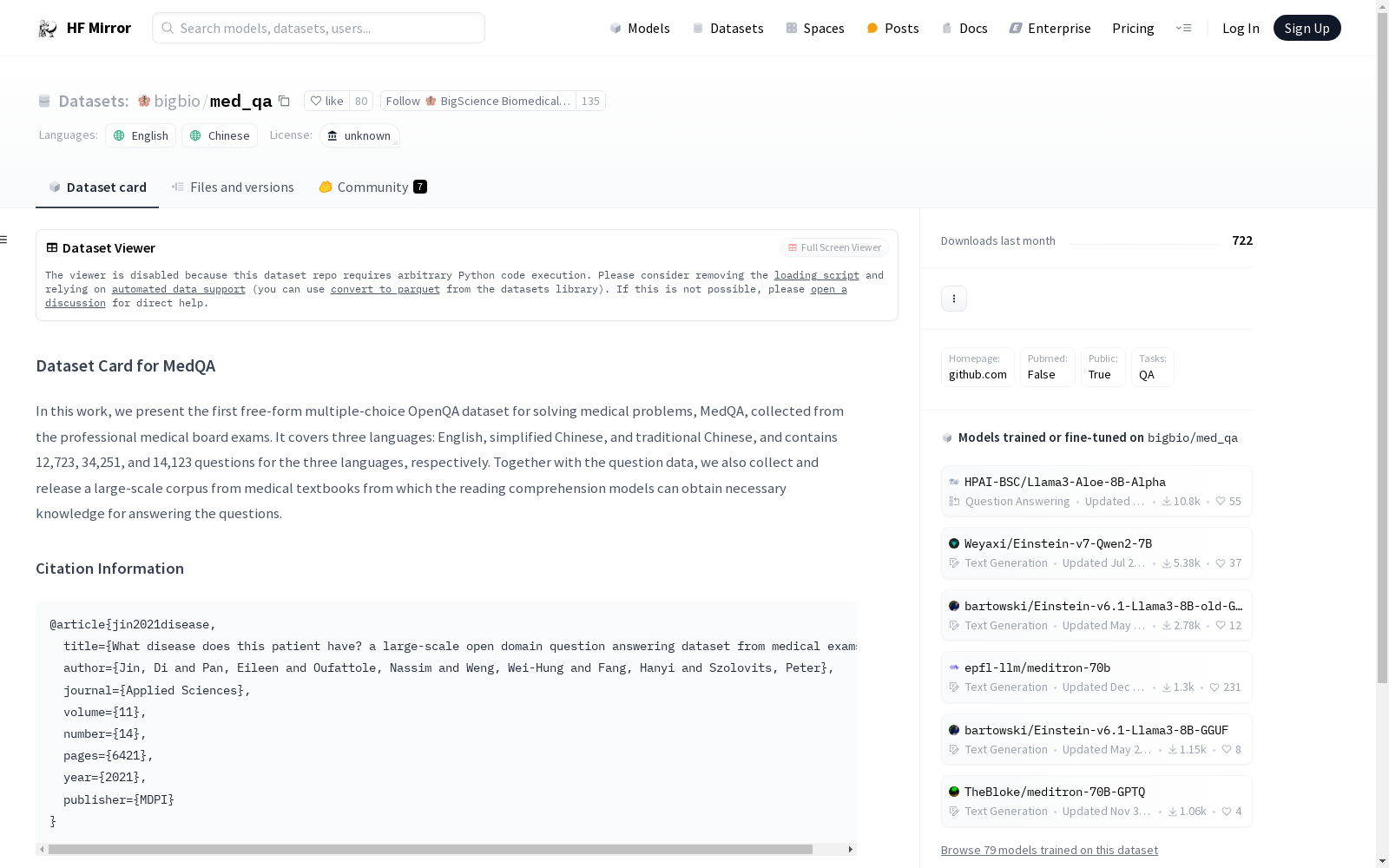Open Weyaxi/Einstein-v7-Qwen2-7B model card

(1096, 553)
